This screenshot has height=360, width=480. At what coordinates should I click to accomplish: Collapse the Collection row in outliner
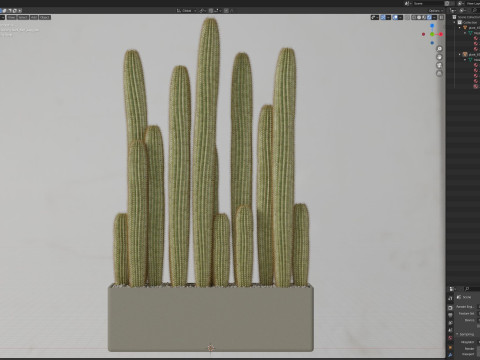(454, 22)
